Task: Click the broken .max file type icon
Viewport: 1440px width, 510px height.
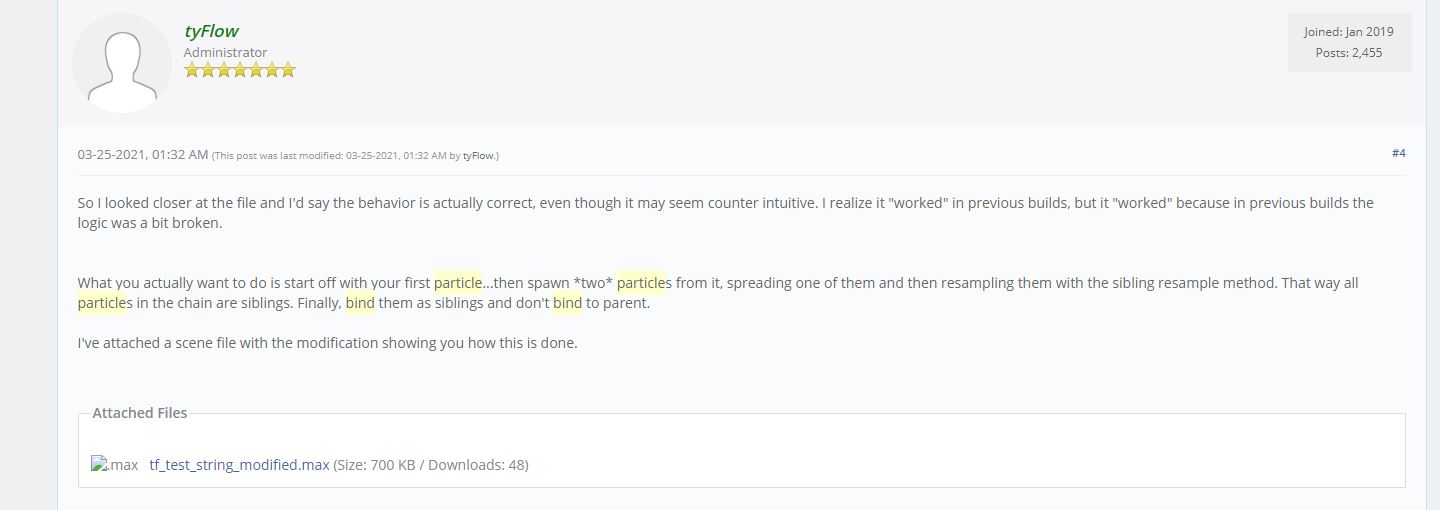Action: click(x=115, y=465)
